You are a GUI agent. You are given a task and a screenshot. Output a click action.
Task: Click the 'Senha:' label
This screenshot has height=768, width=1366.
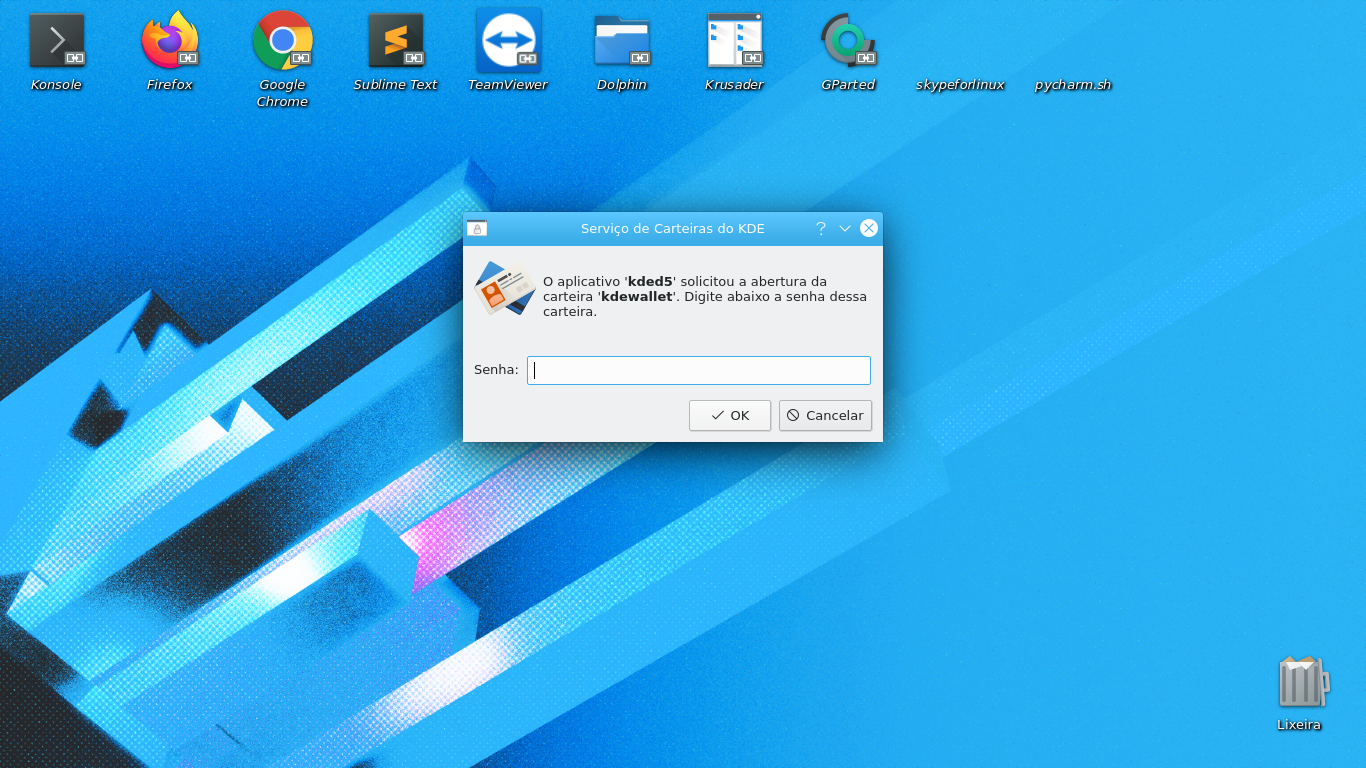[x=496, y=370]
